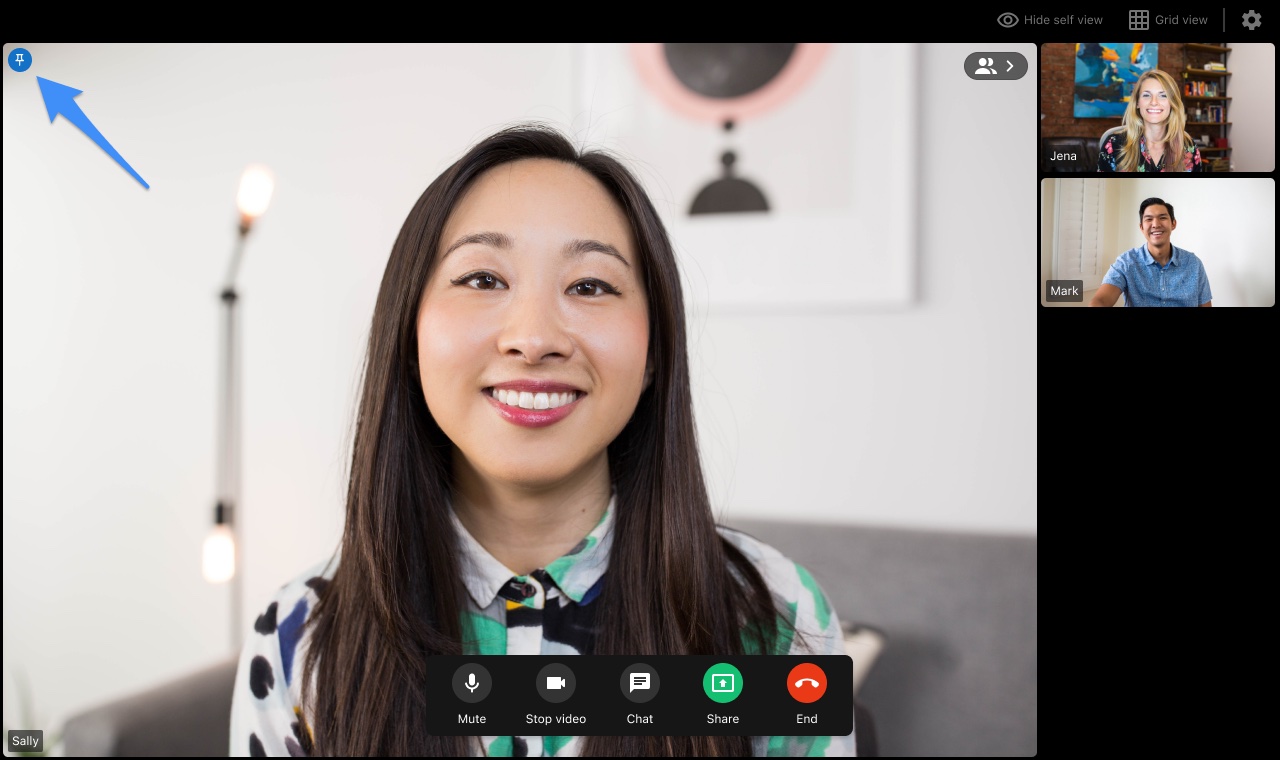The width and height of the screenshot is (1280, 760).
Task: Open the participants list icon
Action: (x=986, y=65)
